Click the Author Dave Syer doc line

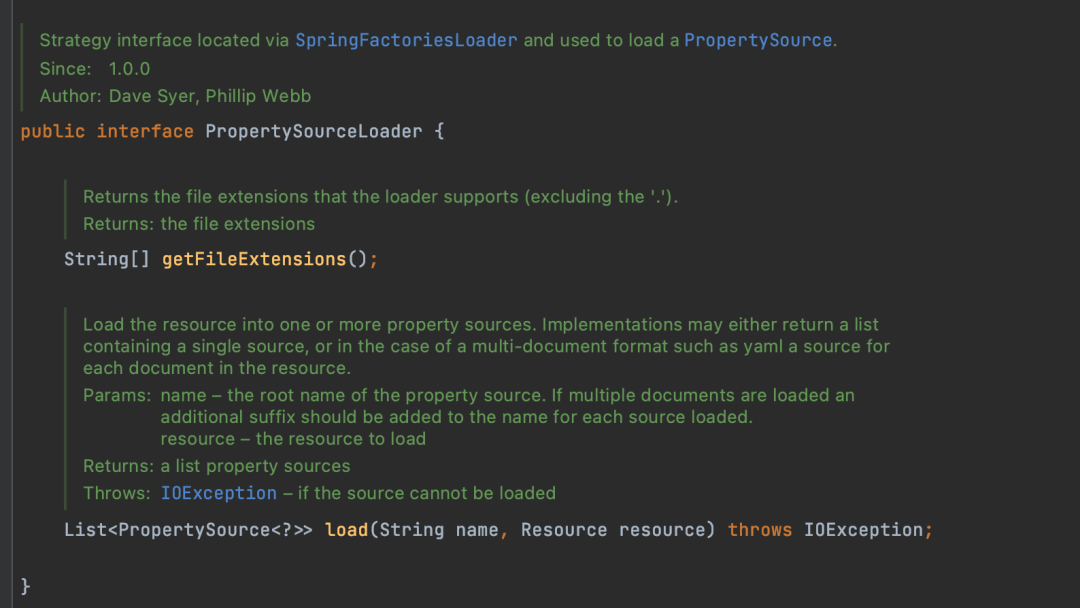[x=175, y=96]
